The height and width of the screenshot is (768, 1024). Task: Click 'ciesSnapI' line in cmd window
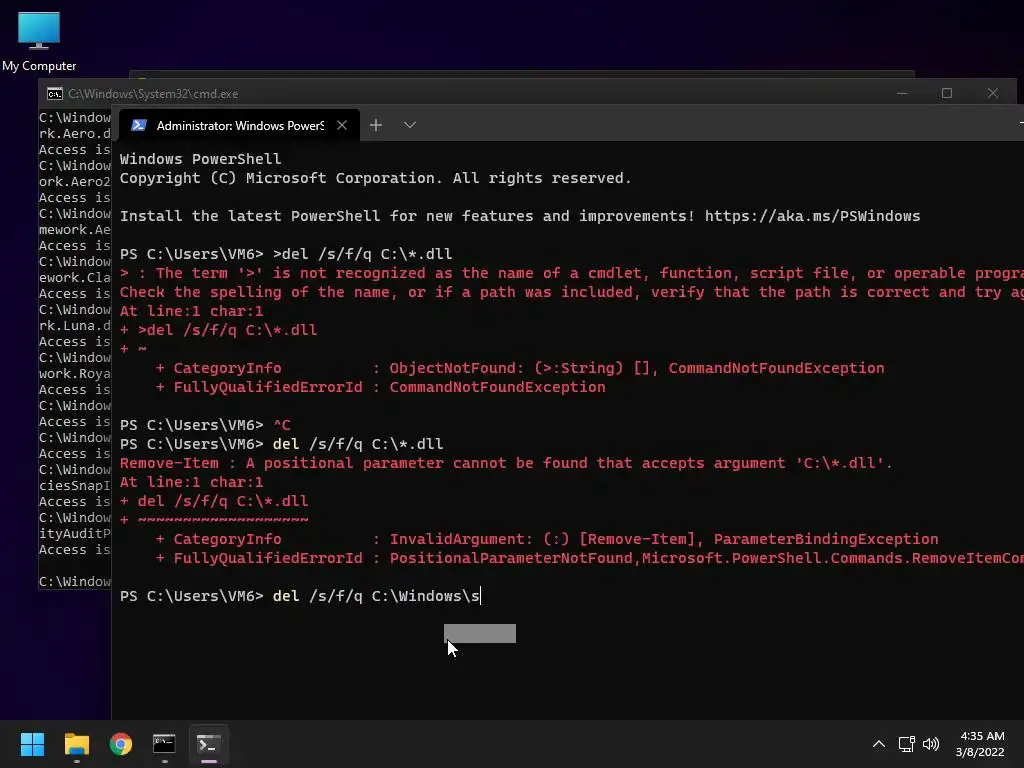tap(74, 486)
